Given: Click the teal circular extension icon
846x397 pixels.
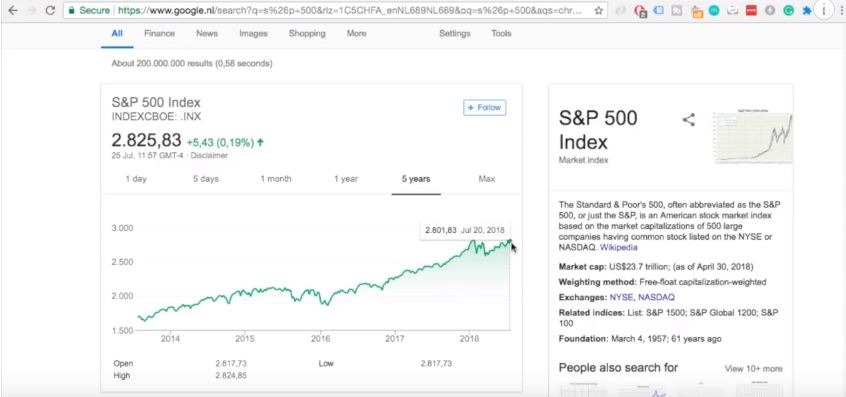Looking at the screenshot, I should (714, 10).
